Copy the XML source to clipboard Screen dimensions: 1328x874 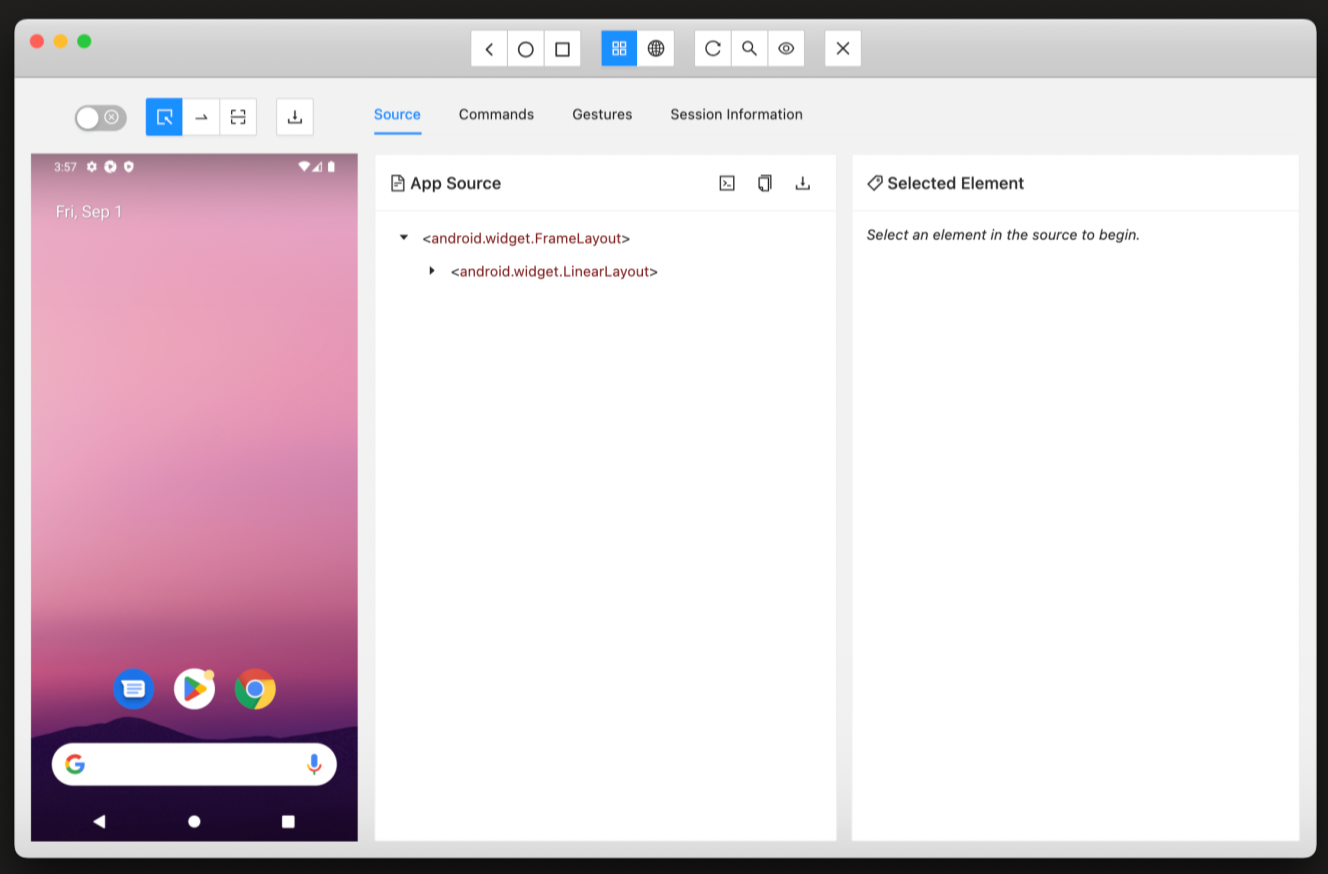[764, 183]
